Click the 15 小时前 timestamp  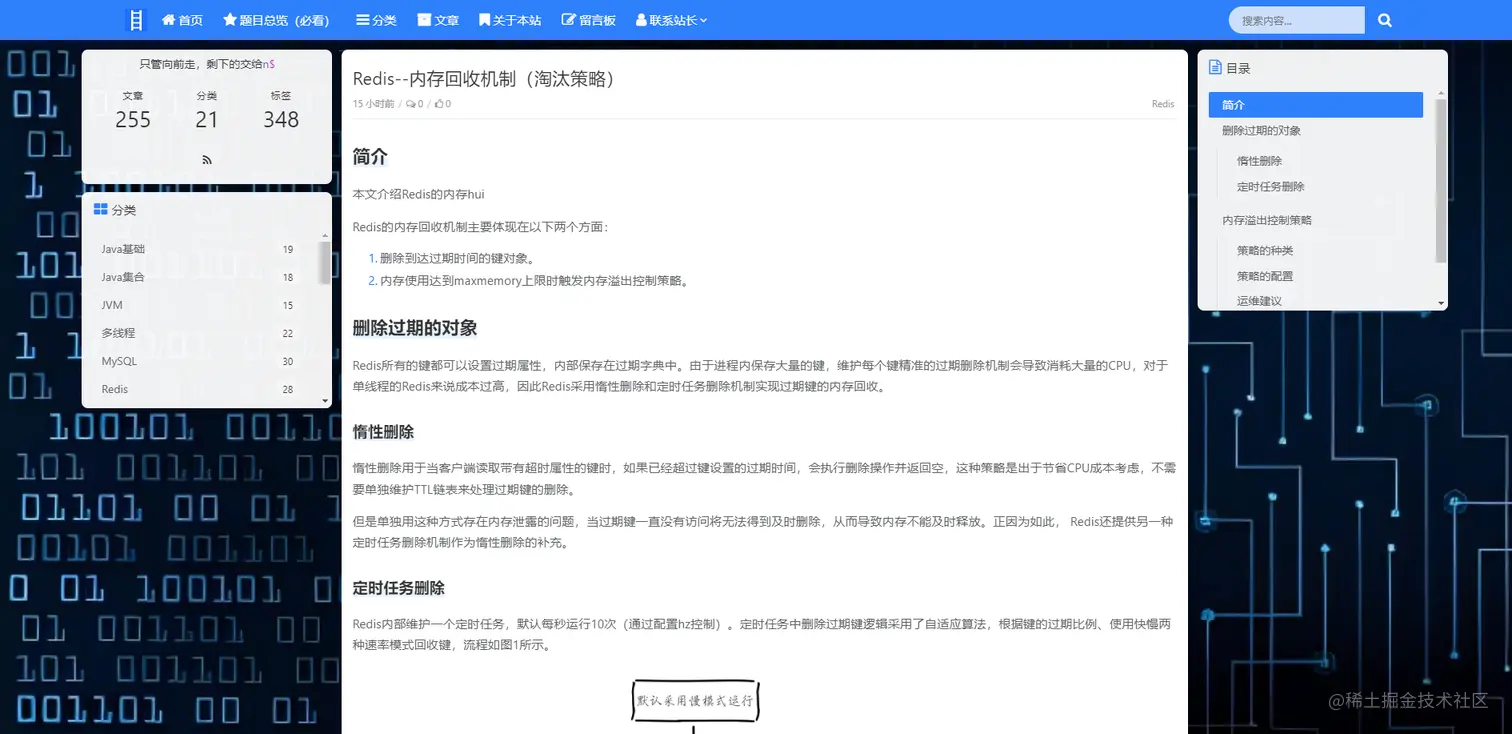click(x=373, y=104)
